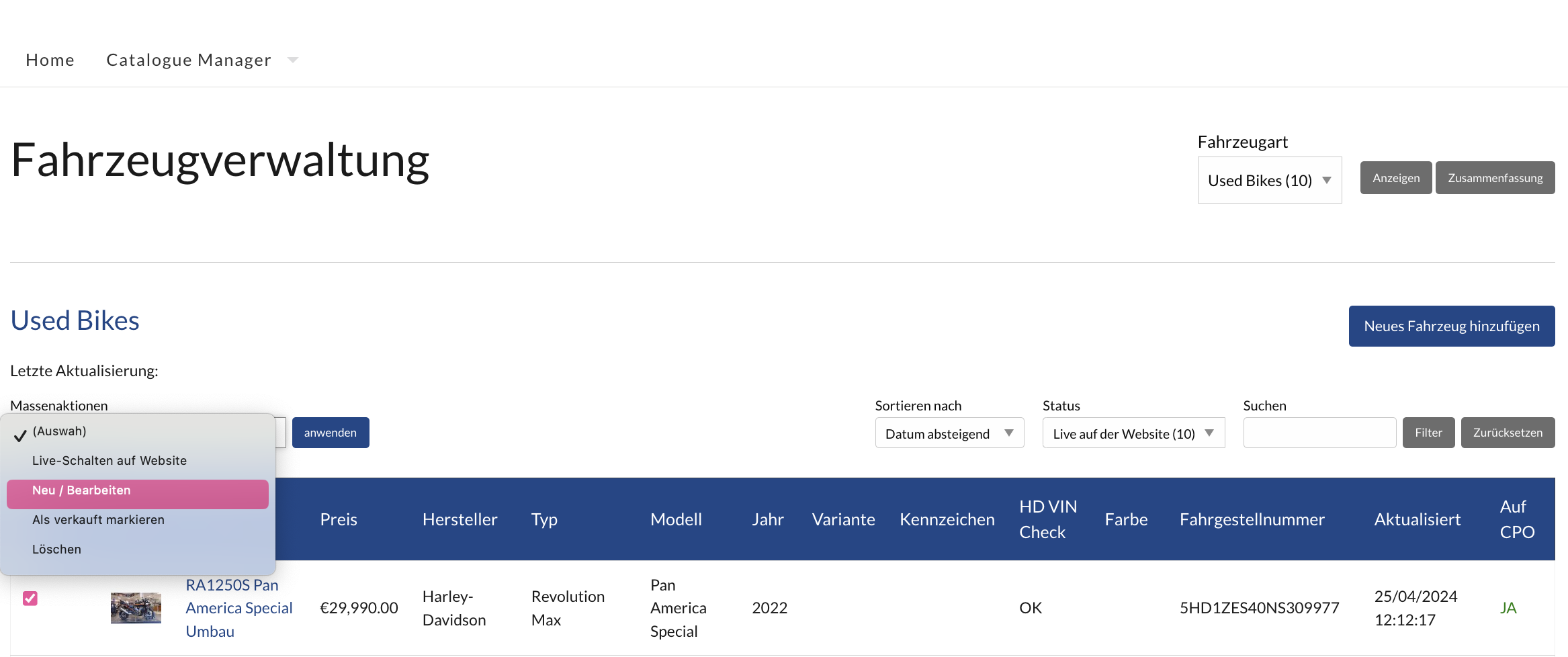Expand the Catalogue Manager menu arrow
The width and height of the screenshot is (1568, 657).
pyautogui.click(x=293, y=60)
